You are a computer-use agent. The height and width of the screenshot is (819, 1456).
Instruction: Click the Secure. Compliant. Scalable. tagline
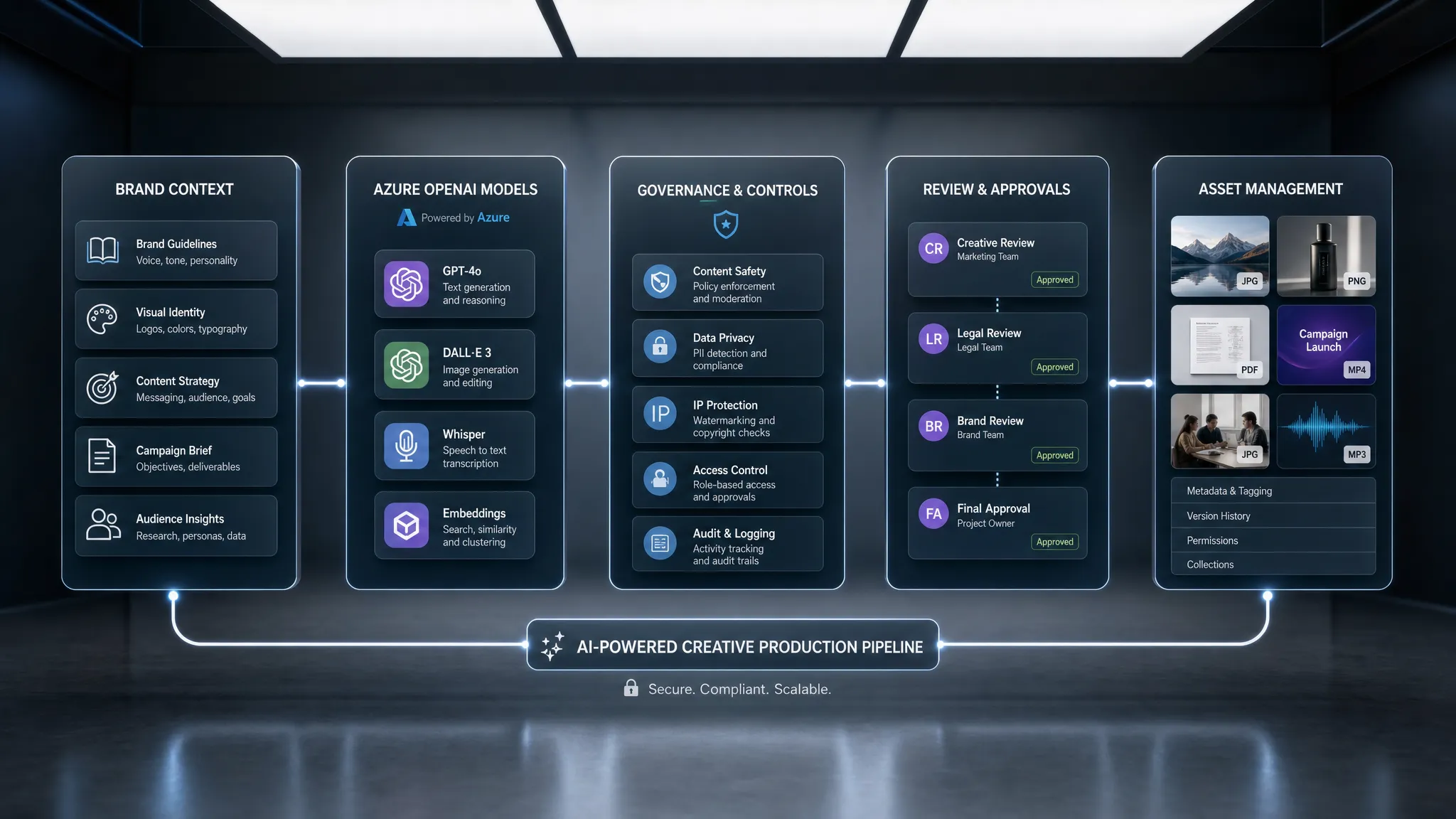point(739,689)
